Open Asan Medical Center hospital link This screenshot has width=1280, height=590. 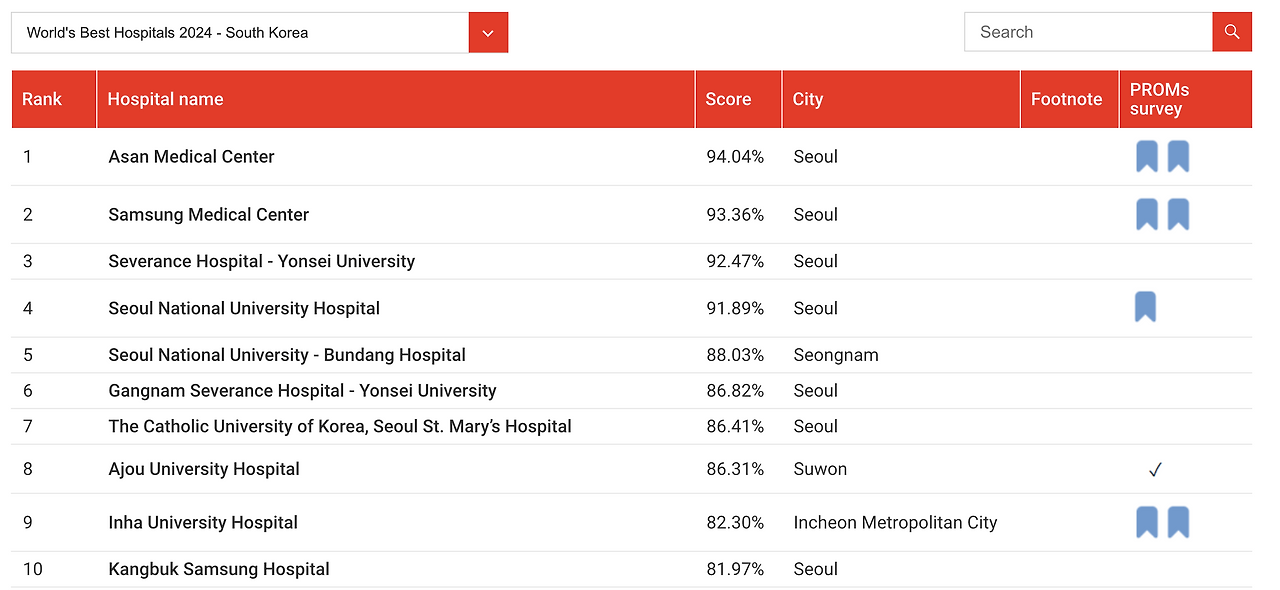pos(191,157)
